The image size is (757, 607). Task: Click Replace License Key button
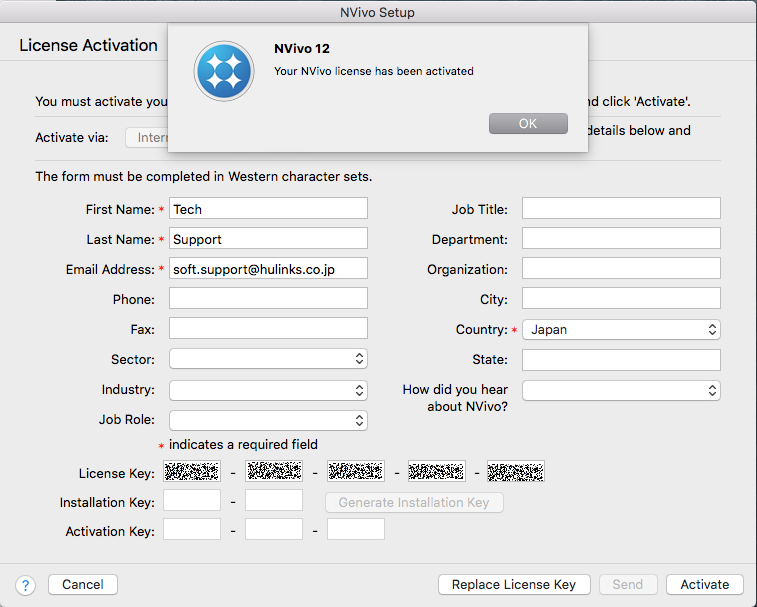point(514,584)
